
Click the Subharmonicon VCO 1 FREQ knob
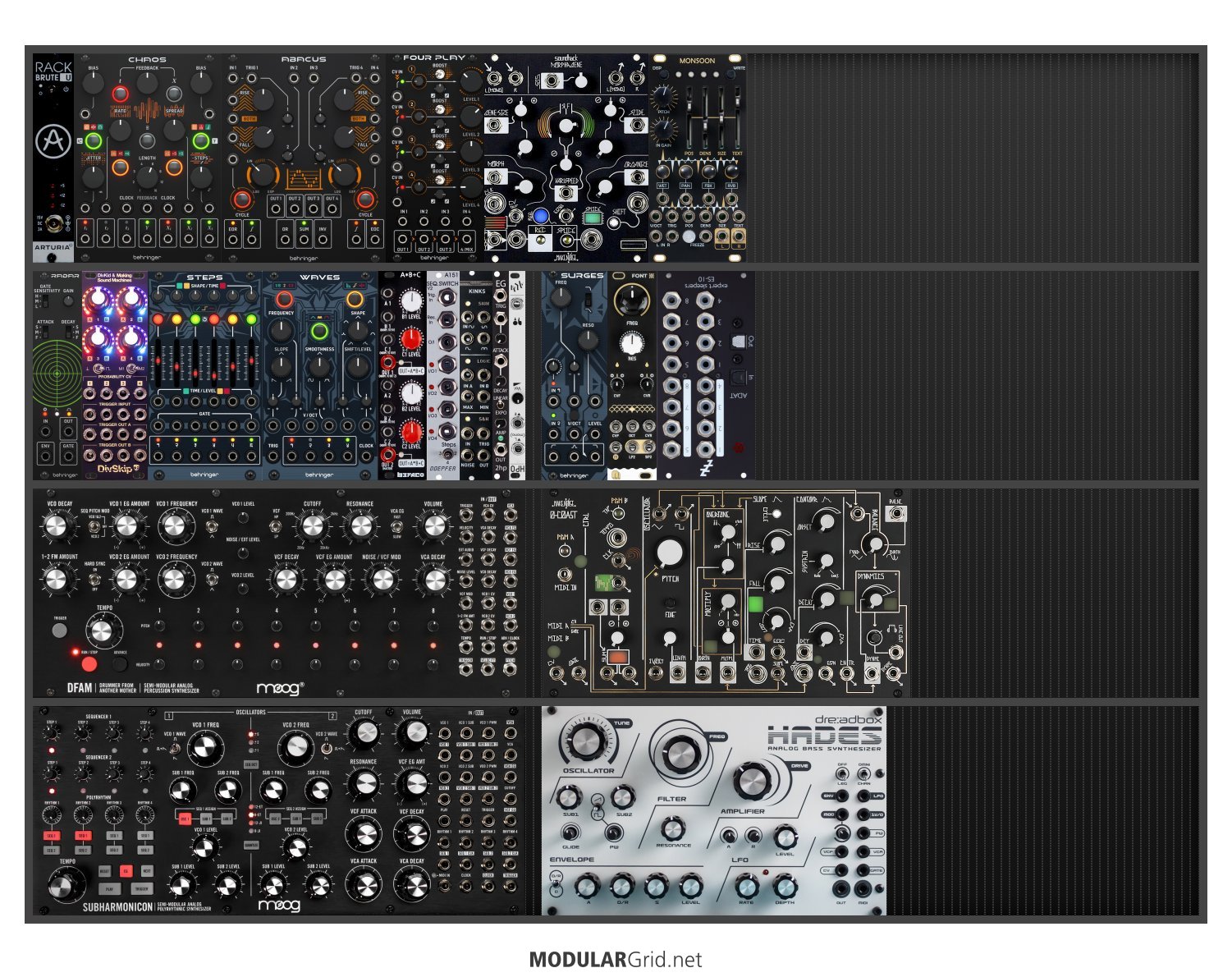tap(205, 749)
